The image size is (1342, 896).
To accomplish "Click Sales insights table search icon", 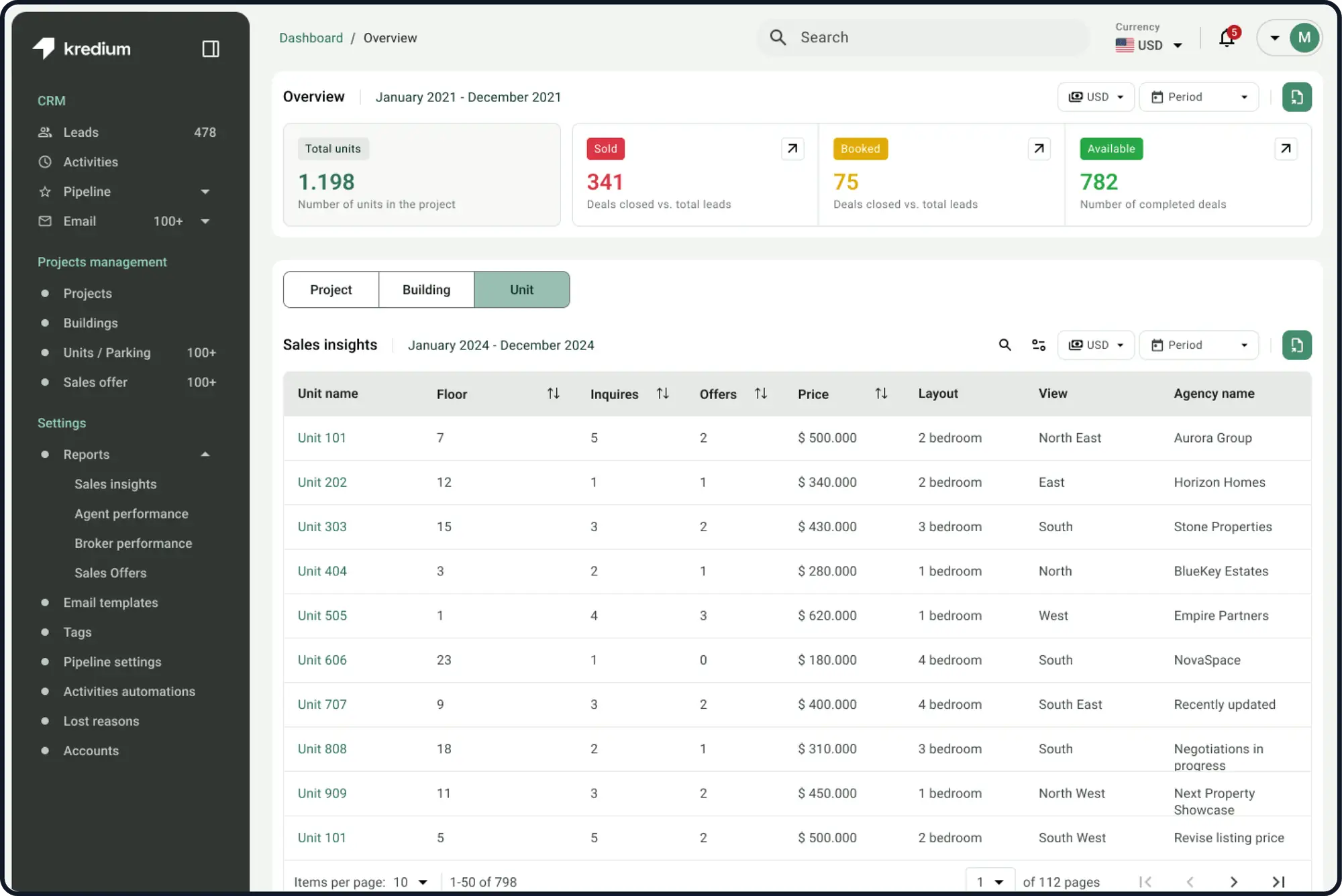I will coord(1004,345).
